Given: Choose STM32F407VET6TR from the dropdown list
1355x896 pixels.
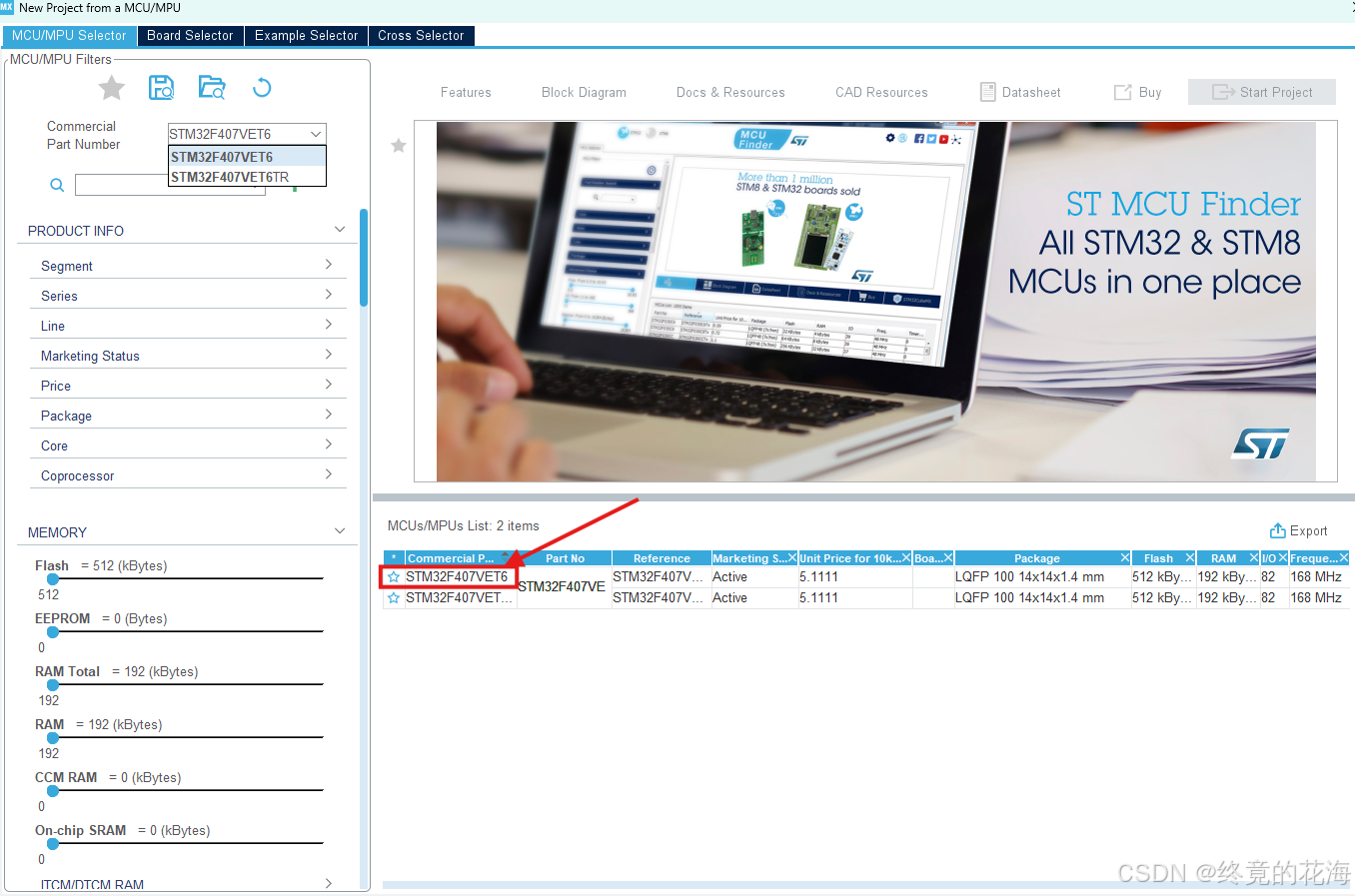Looking at the screenshot, I should pyautogui.click(x=247, y=177).
